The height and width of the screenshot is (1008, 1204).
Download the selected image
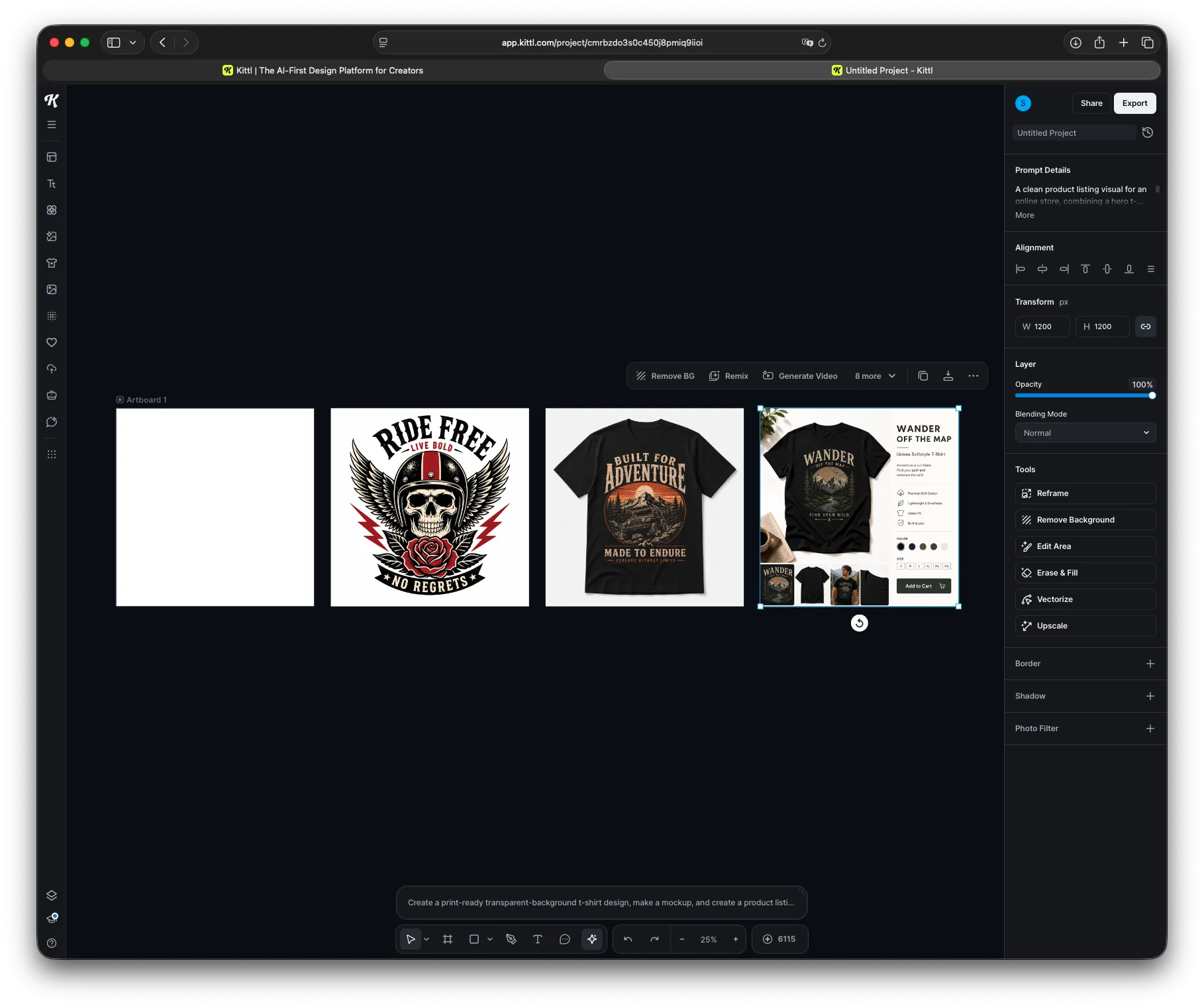(x=948, y=376)
